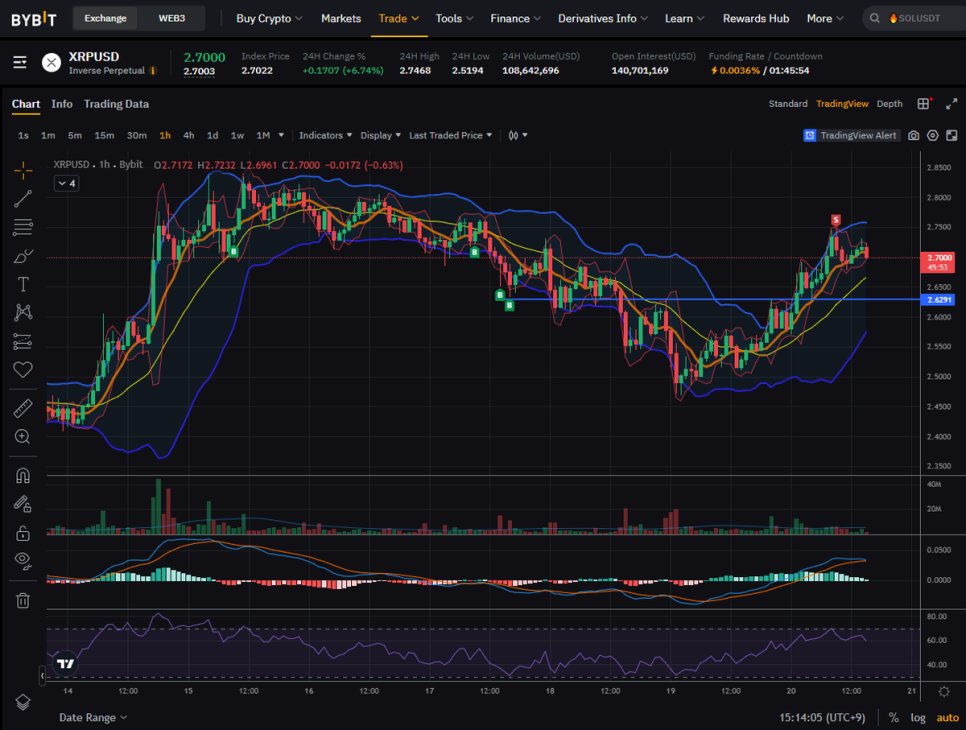The width and height of the screenshot is (966, 730).
Task: Switch to the Info tab
Action: pos(62,104)
